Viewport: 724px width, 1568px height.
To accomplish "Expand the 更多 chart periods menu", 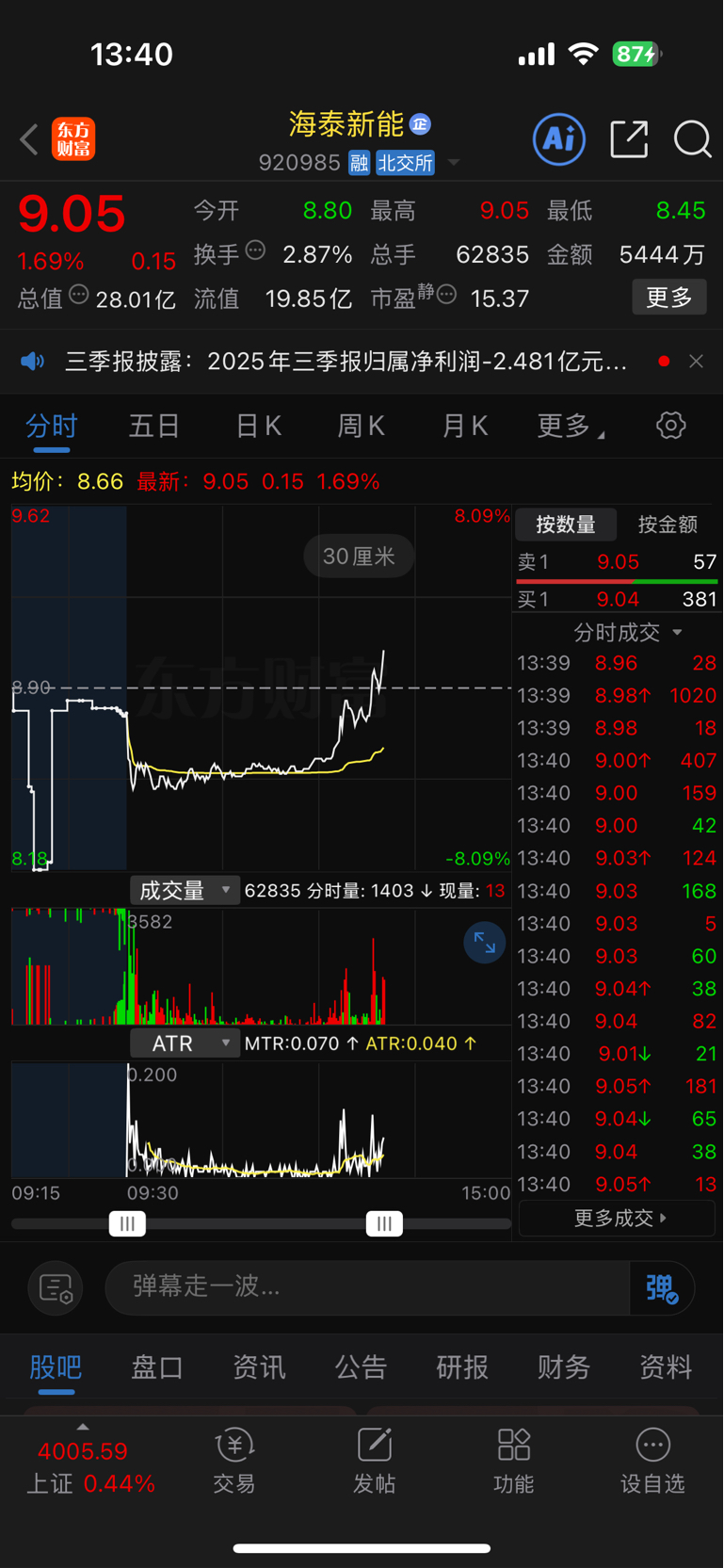I will pos(571,426).
